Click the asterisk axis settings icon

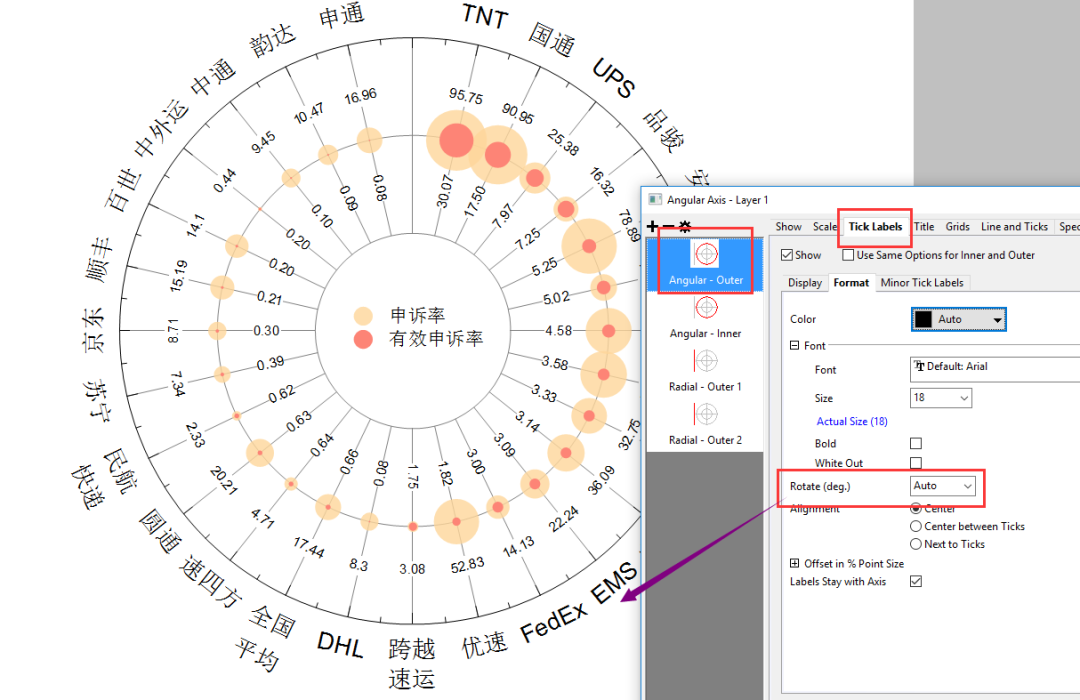pyautogui.click(x=684, y=226)
